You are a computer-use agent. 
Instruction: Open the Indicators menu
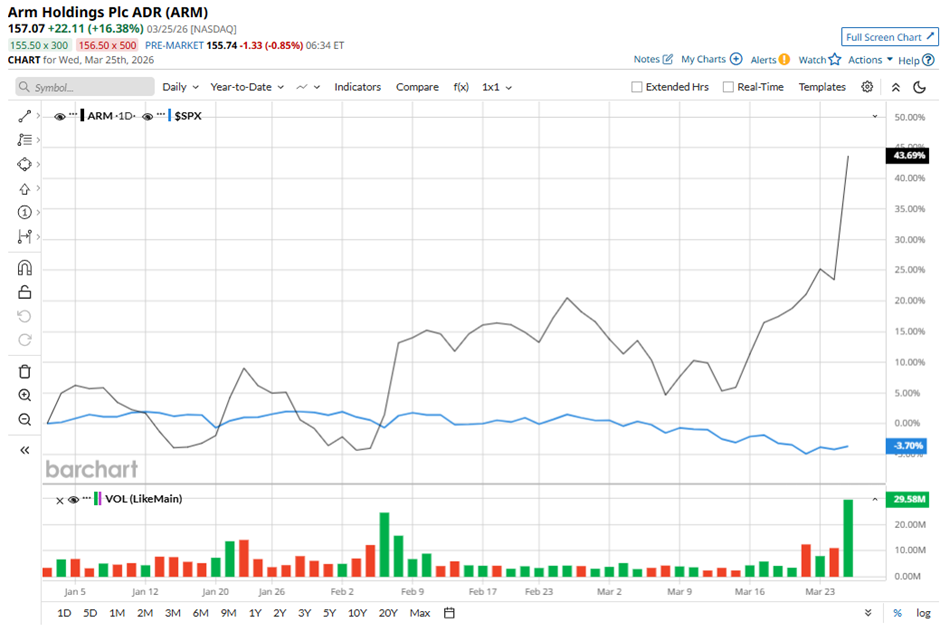(357, 87)
